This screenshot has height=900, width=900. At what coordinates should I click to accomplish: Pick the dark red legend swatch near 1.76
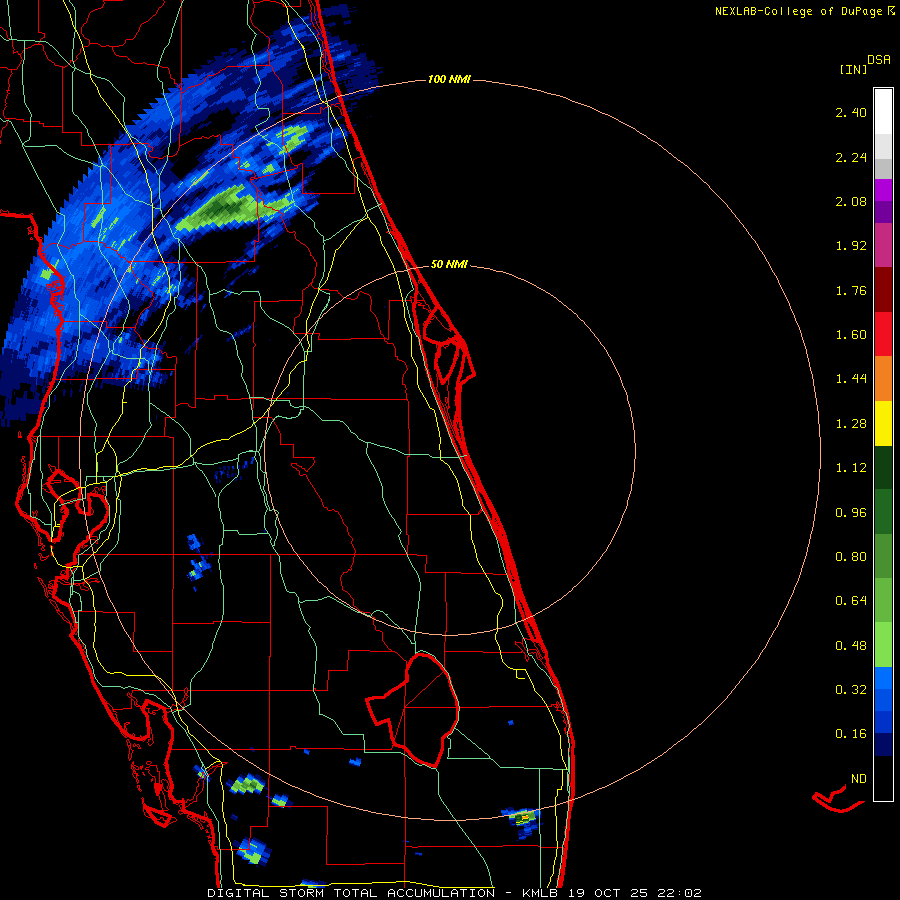883,290
